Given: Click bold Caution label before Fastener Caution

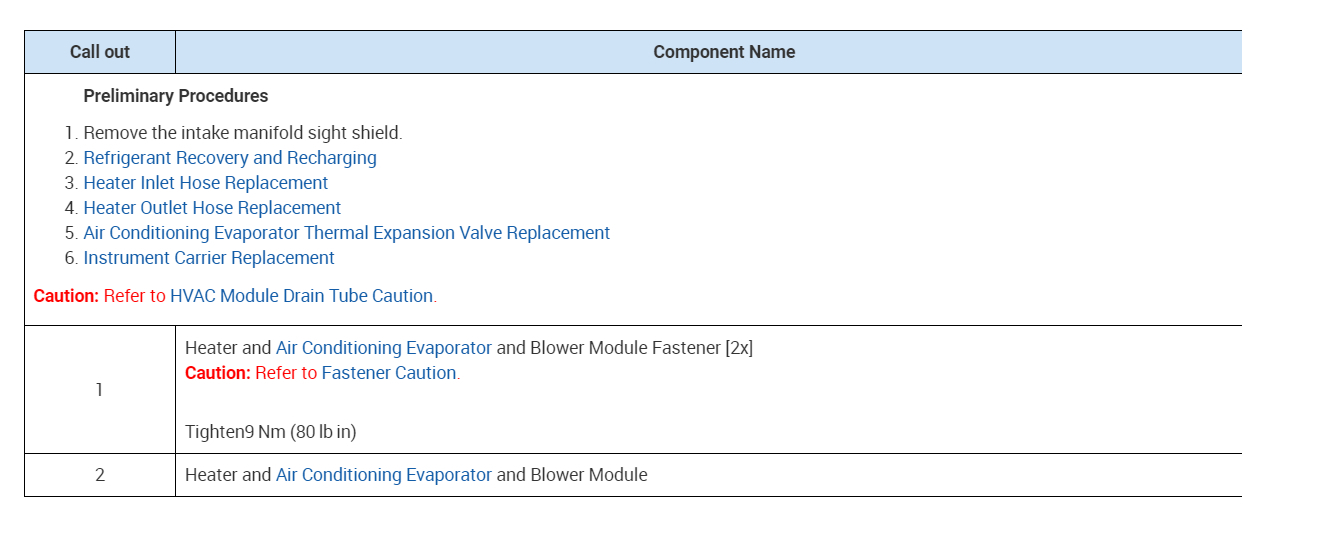Looking at the screenshot, I should 218,373.
